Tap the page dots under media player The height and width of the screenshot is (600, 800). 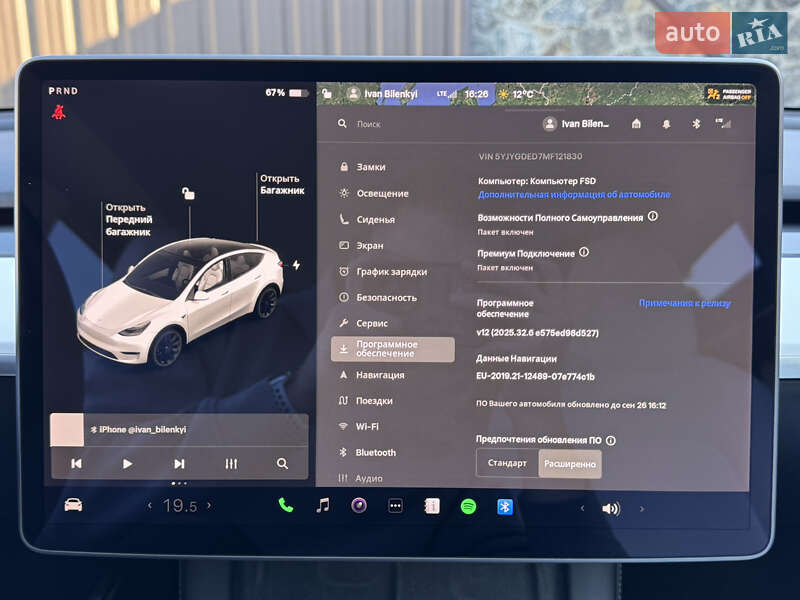[179, 483]
